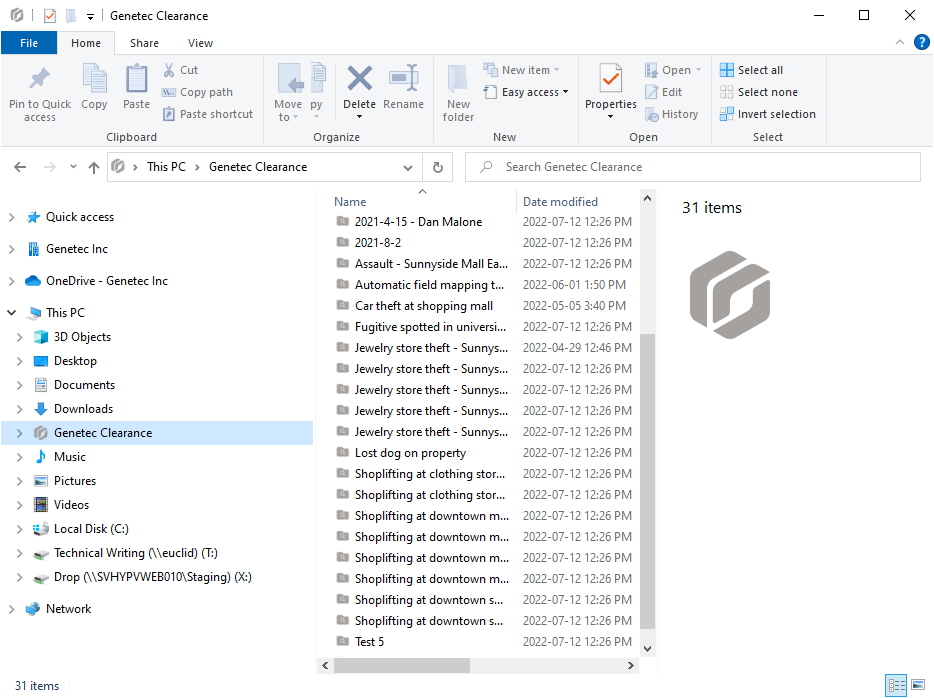Open the Open command dropdown
Image resolution: width=934 pixels, height=698 pixels.
tap(674, 70)
